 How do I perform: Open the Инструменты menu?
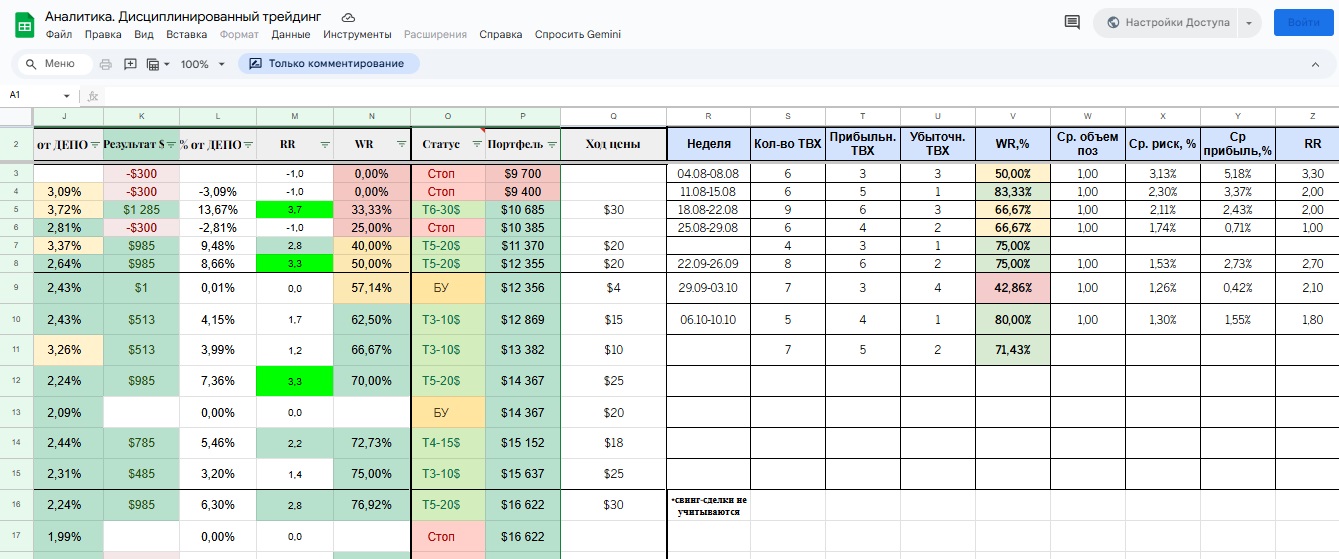[x=357, y=34]
